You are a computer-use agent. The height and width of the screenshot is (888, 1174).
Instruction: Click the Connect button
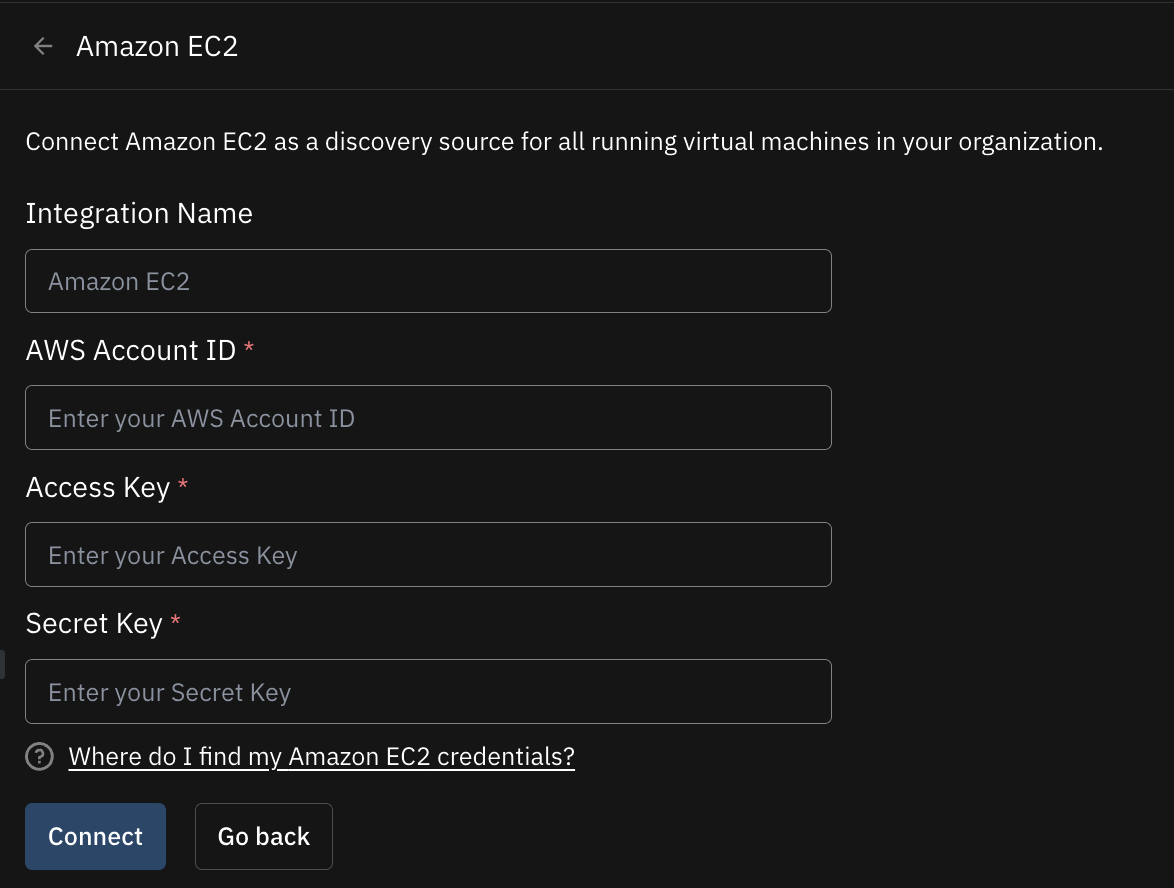coord(95,836)
